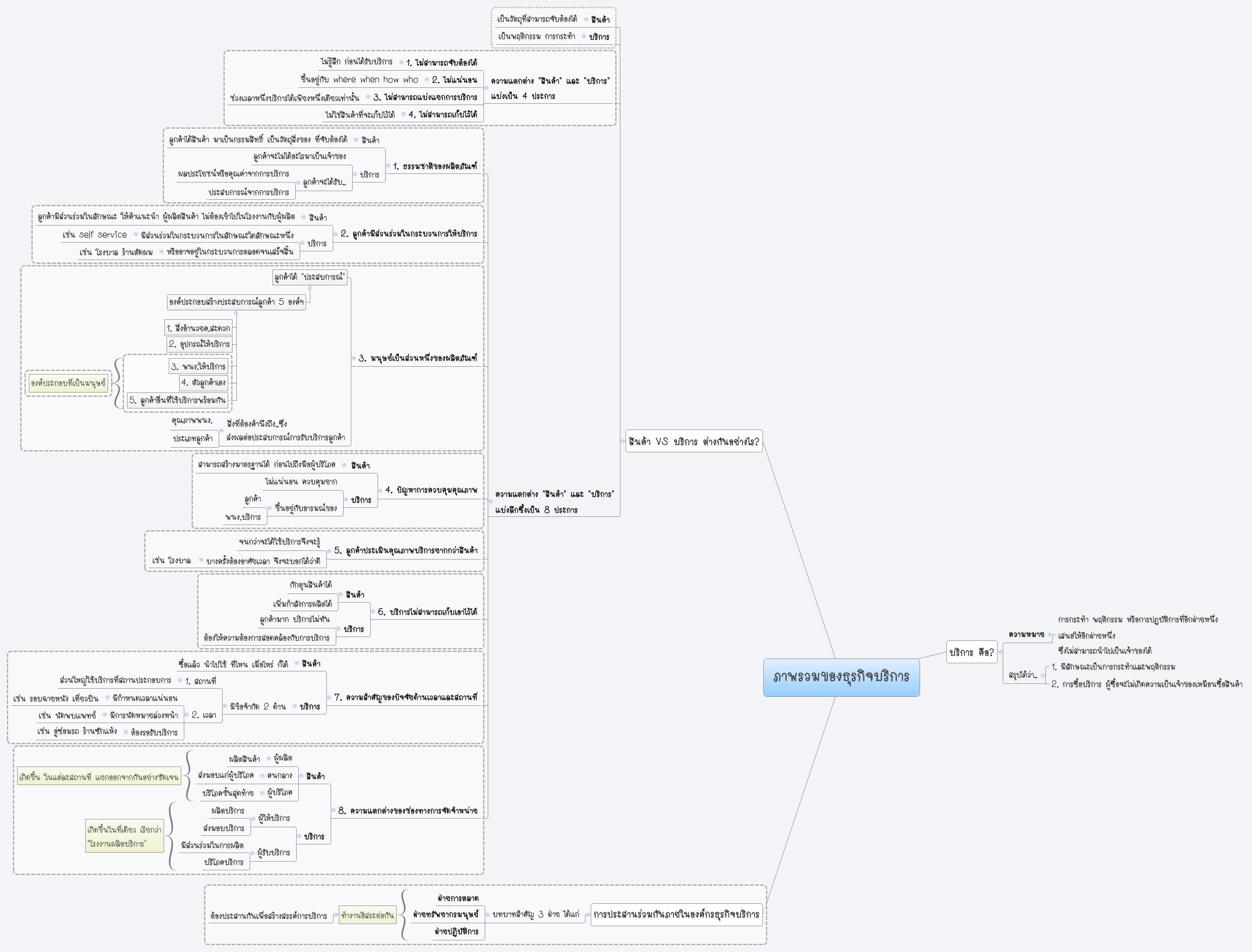The height and width of the screenshot is (952, 1252).
Task: Select the ฝ่ายทรัพยากรมนุษย์ node
Action: click(x=446, y=914)
